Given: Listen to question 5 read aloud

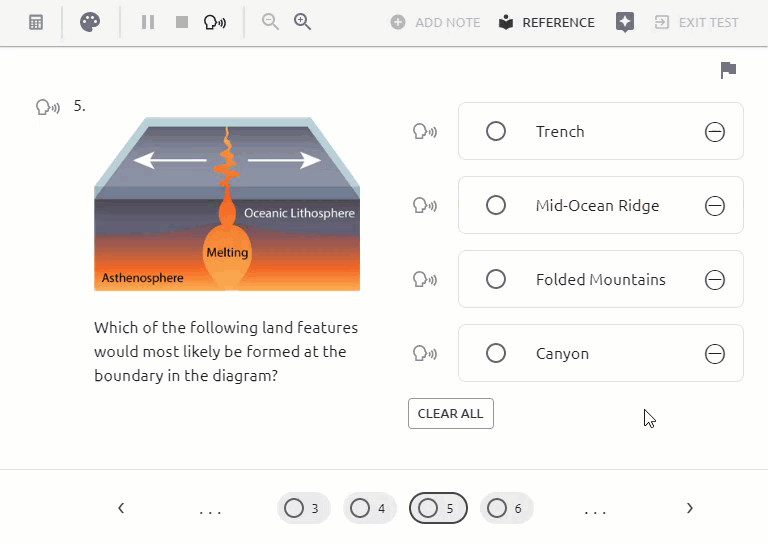Looking at the screenshot, I should coord(48,107).
